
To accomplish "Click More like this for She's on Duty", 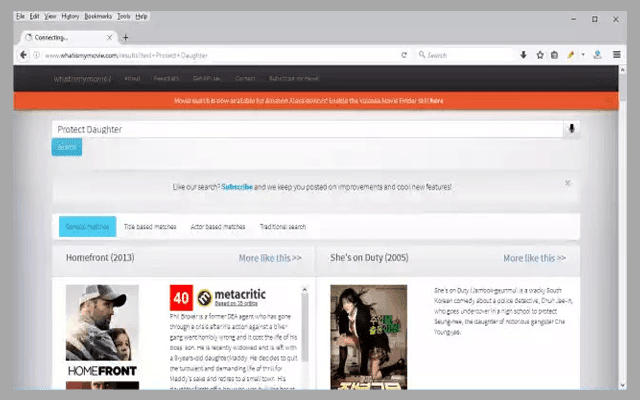I will coord(534,258).
